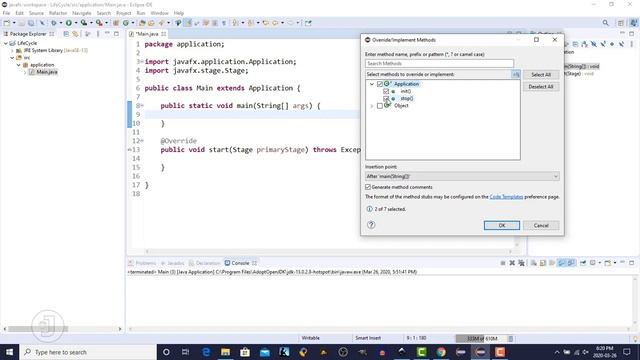Open the Code Templates preference link
The image size is (640, 360).
click(x=506, y=197)
